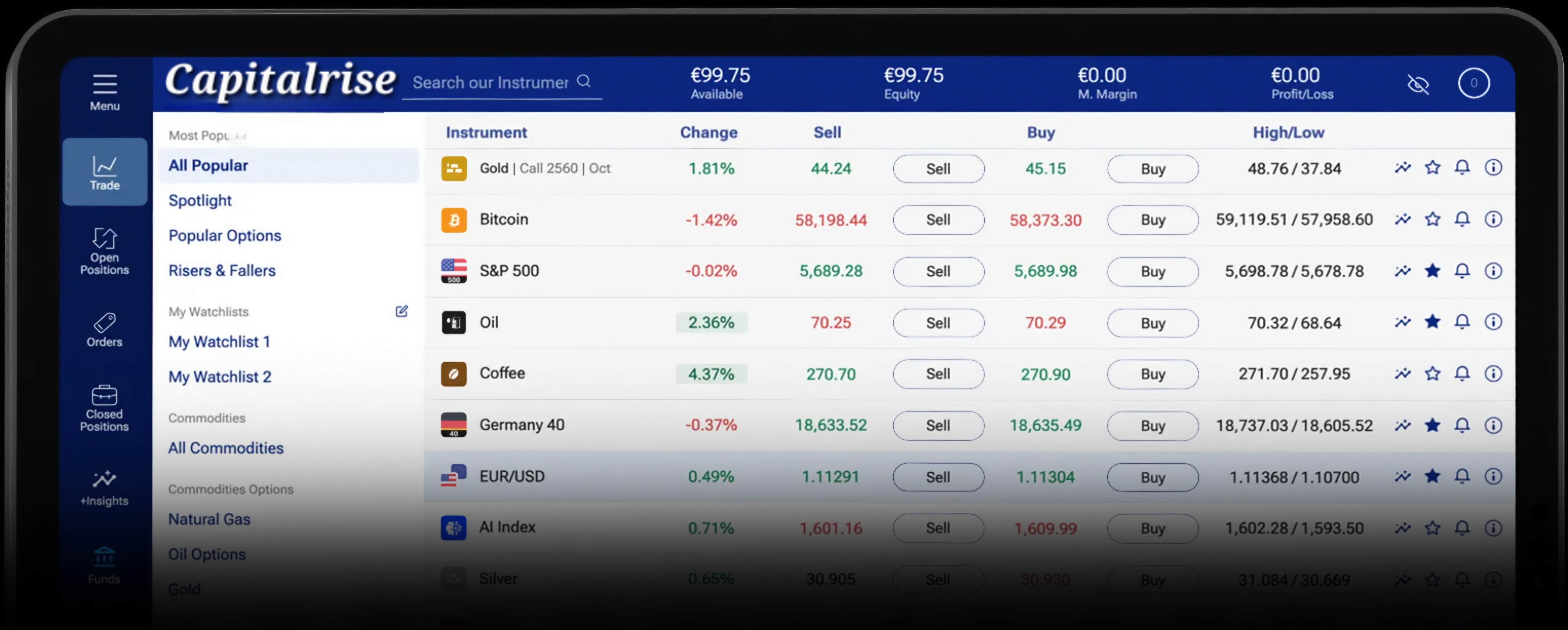Add Coffee to favorites via star
Viewport: 1568px width, 630px height.
[x=1432, y=373]
